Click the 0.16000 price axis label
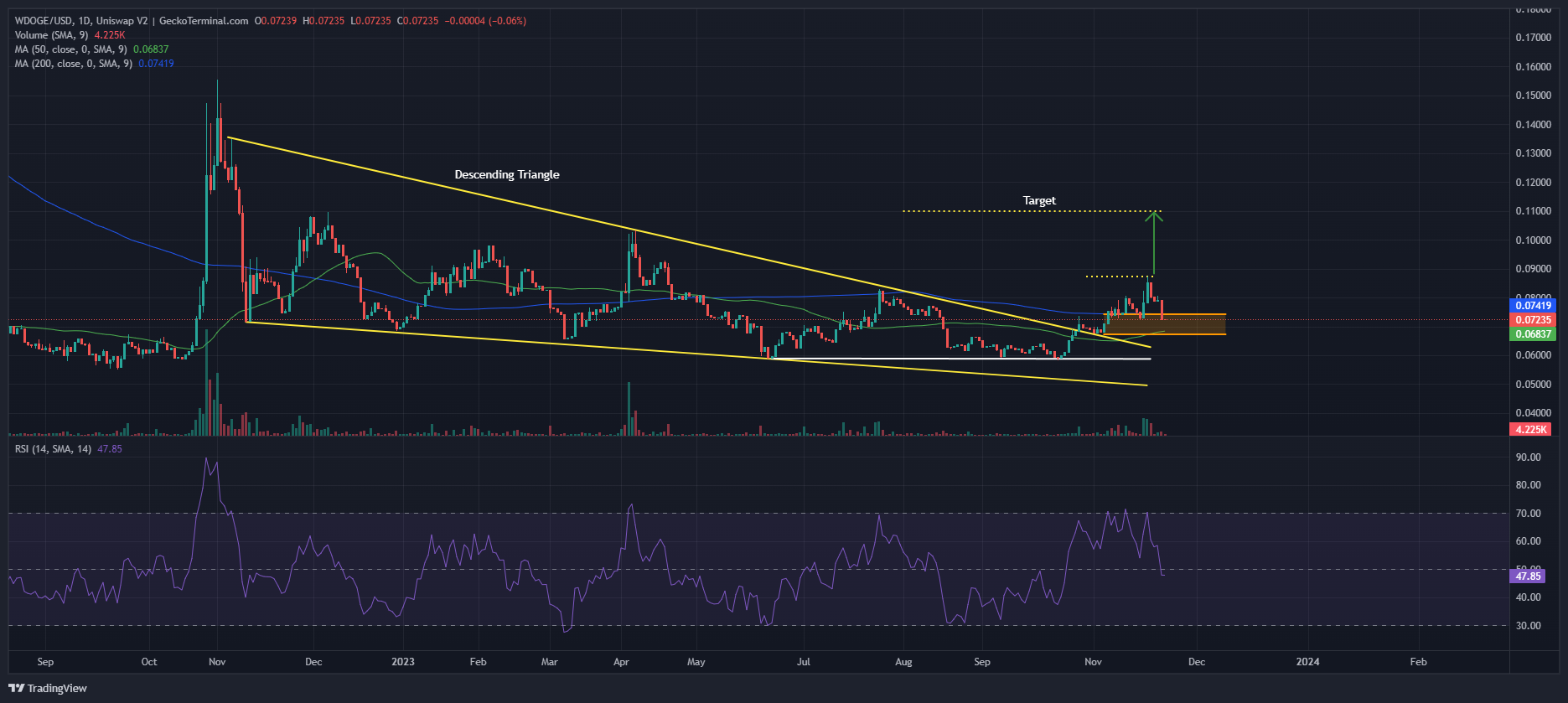This screenshot has height=703, width=1568. click(x=1533, y=67)
